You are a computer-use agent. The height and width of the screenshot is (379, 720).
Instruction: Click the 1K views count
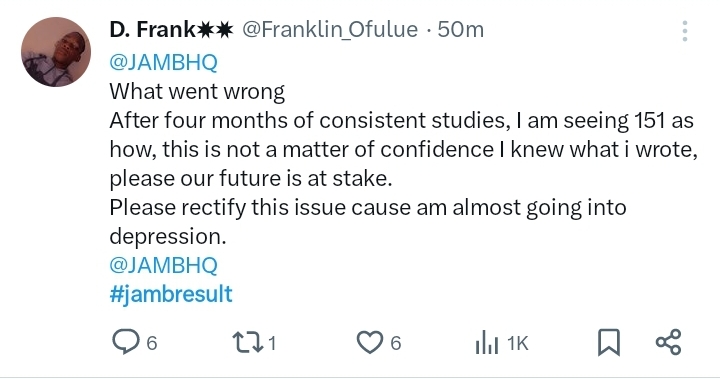[x=518, y=344]
